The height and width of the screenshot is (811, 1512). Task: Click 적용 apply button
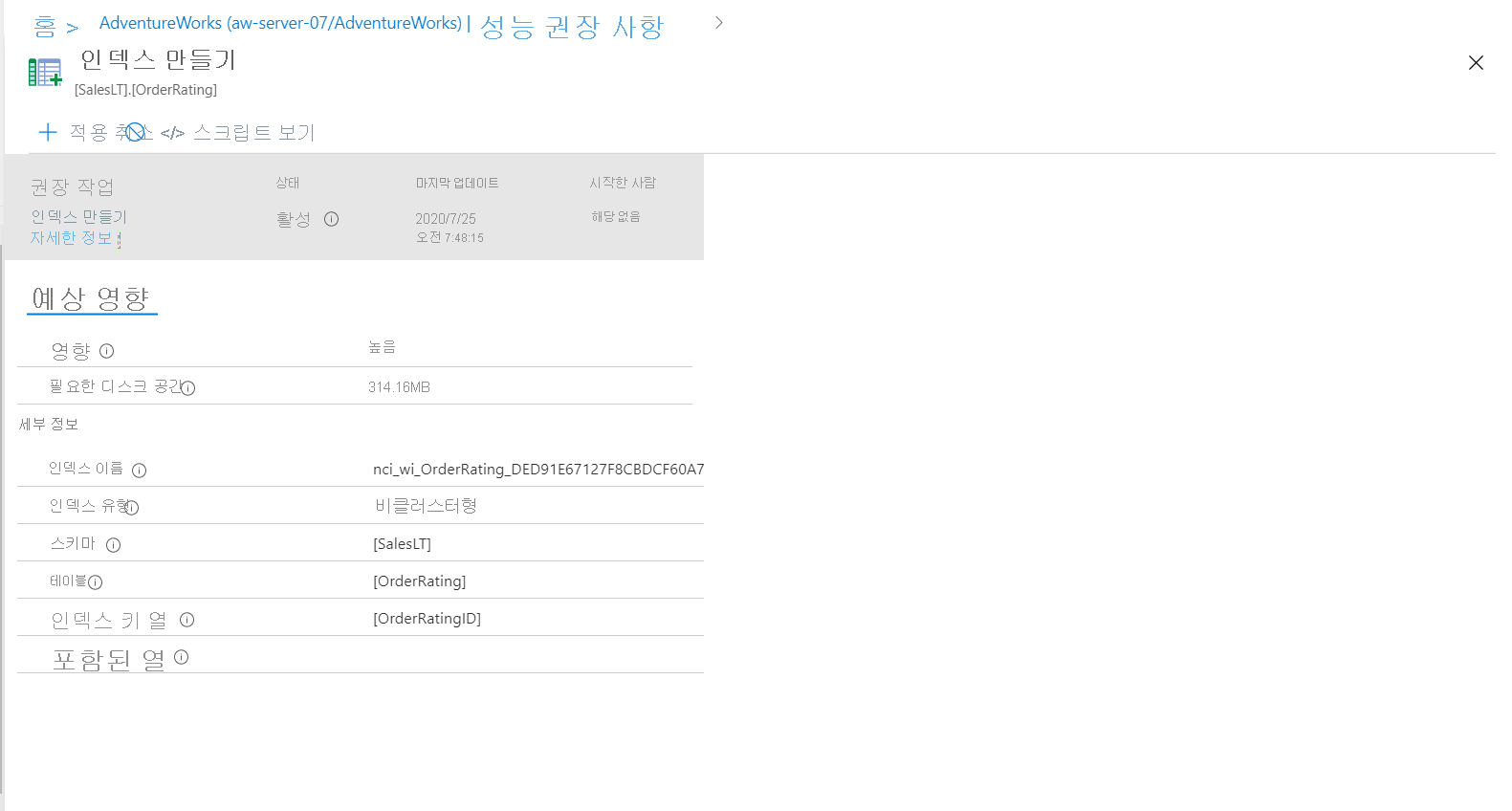coord(88,132)
